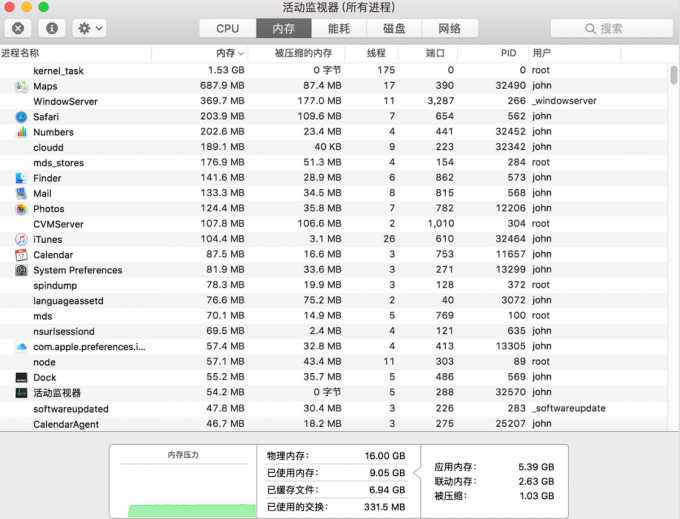Click the 26 thread count for iTunes
This screenshot has width=680, height=519.
pyautogui.click(x=389, y=239)
